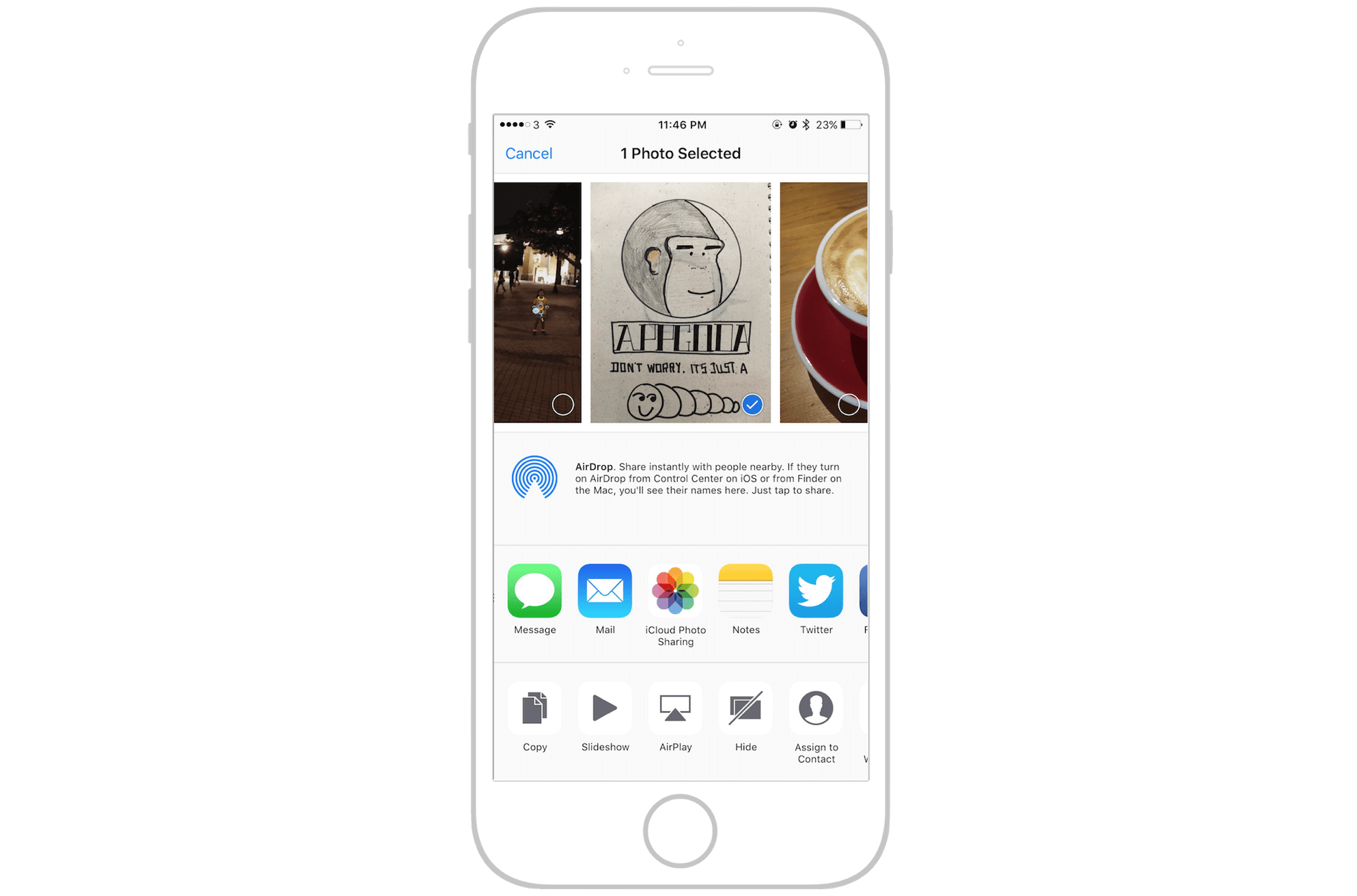This screenshot has width=1357, height=896.
Task: View the 1 Photo Selected header
Action: tap(680, 153)
